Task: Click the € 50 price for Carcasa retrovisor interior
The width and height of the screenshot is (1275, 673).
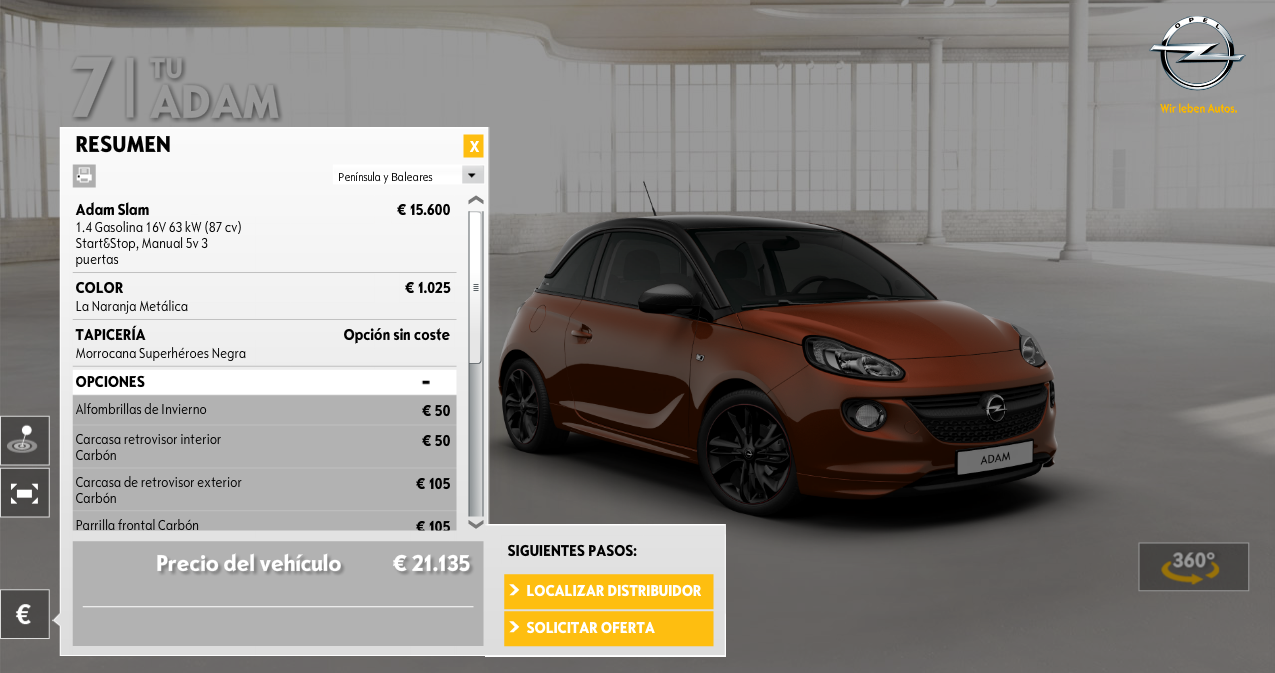Action: click(x=436, y=441)
